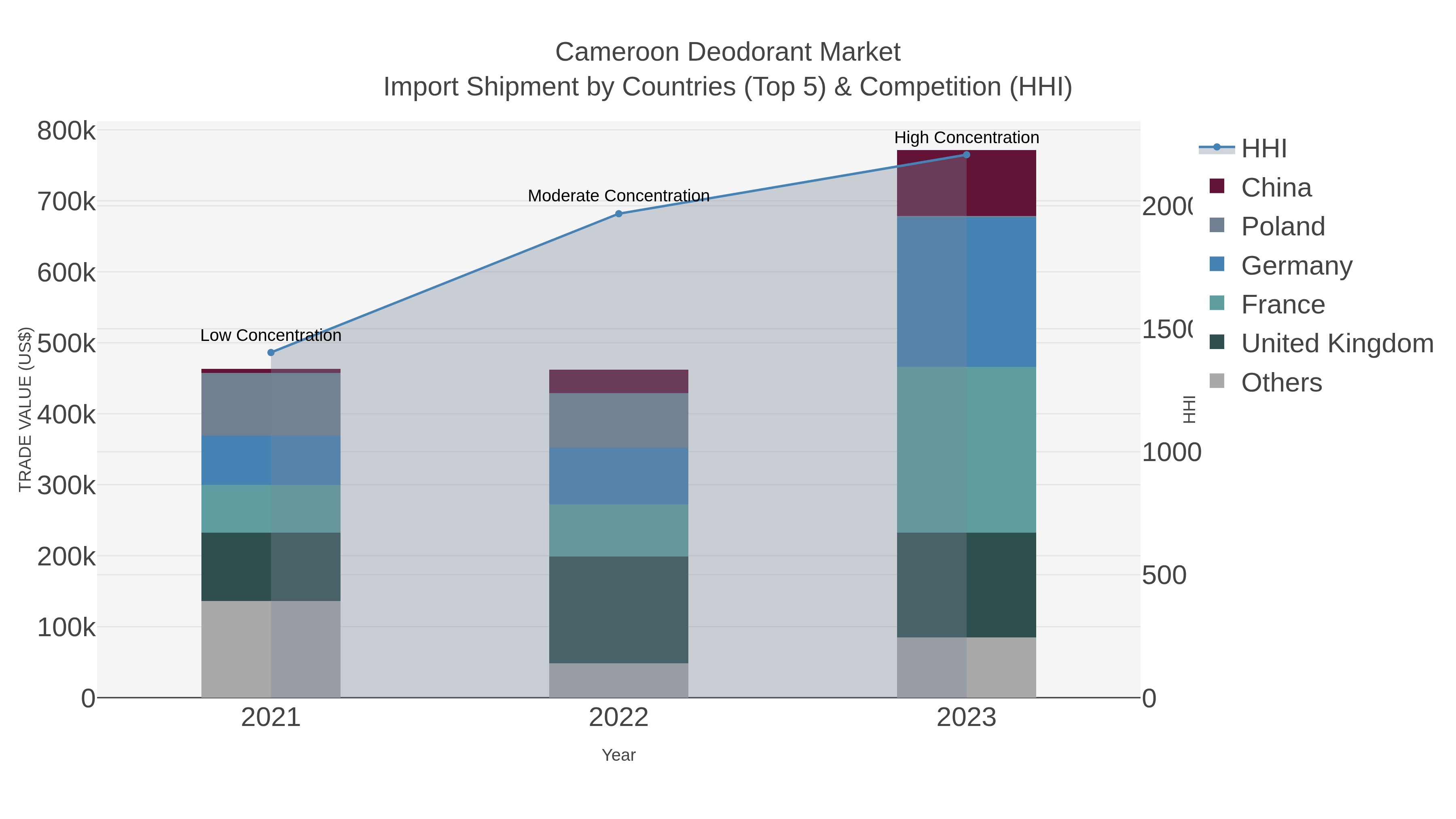Select the 2023 France bar segment

coord(967,450)
